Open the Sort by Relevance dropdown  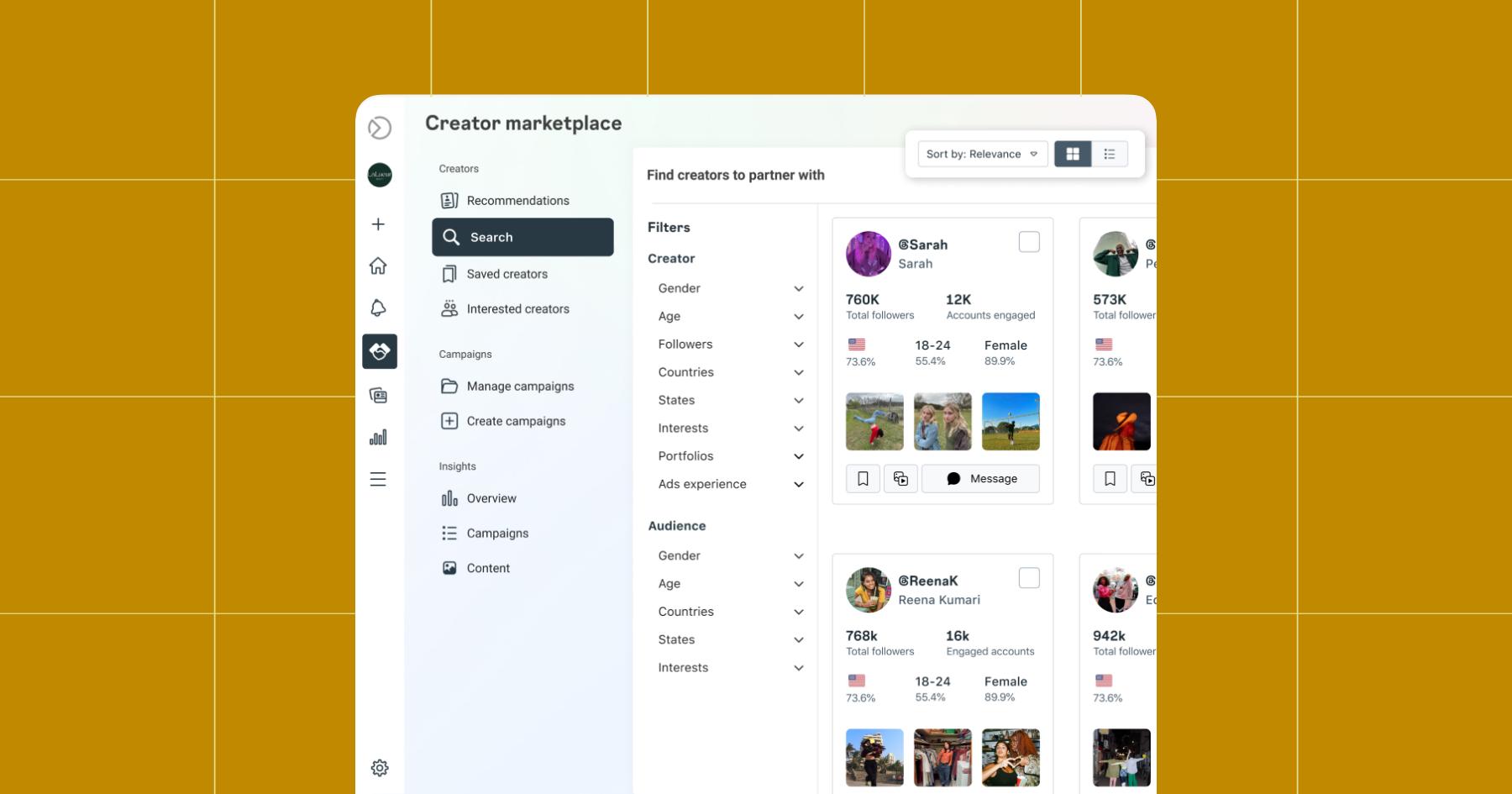(x=983, y=154)
